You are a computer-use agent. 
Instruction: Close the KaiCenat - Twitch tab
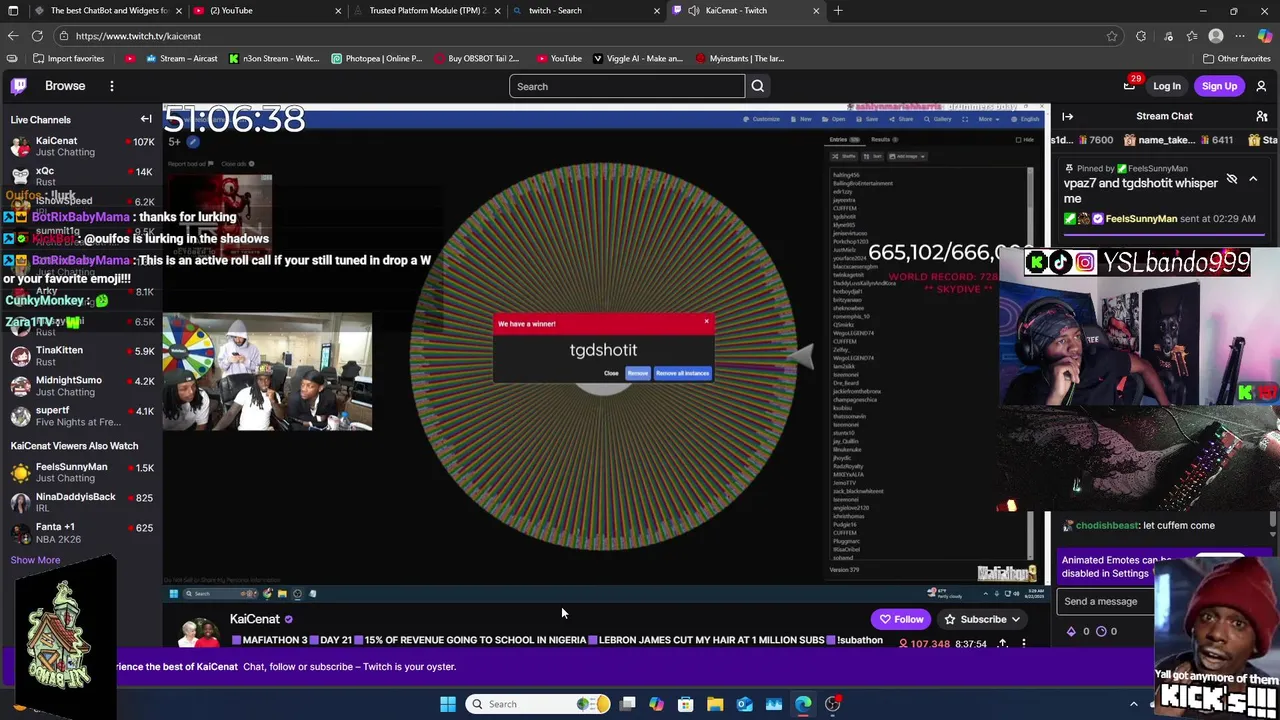(816, 10)
